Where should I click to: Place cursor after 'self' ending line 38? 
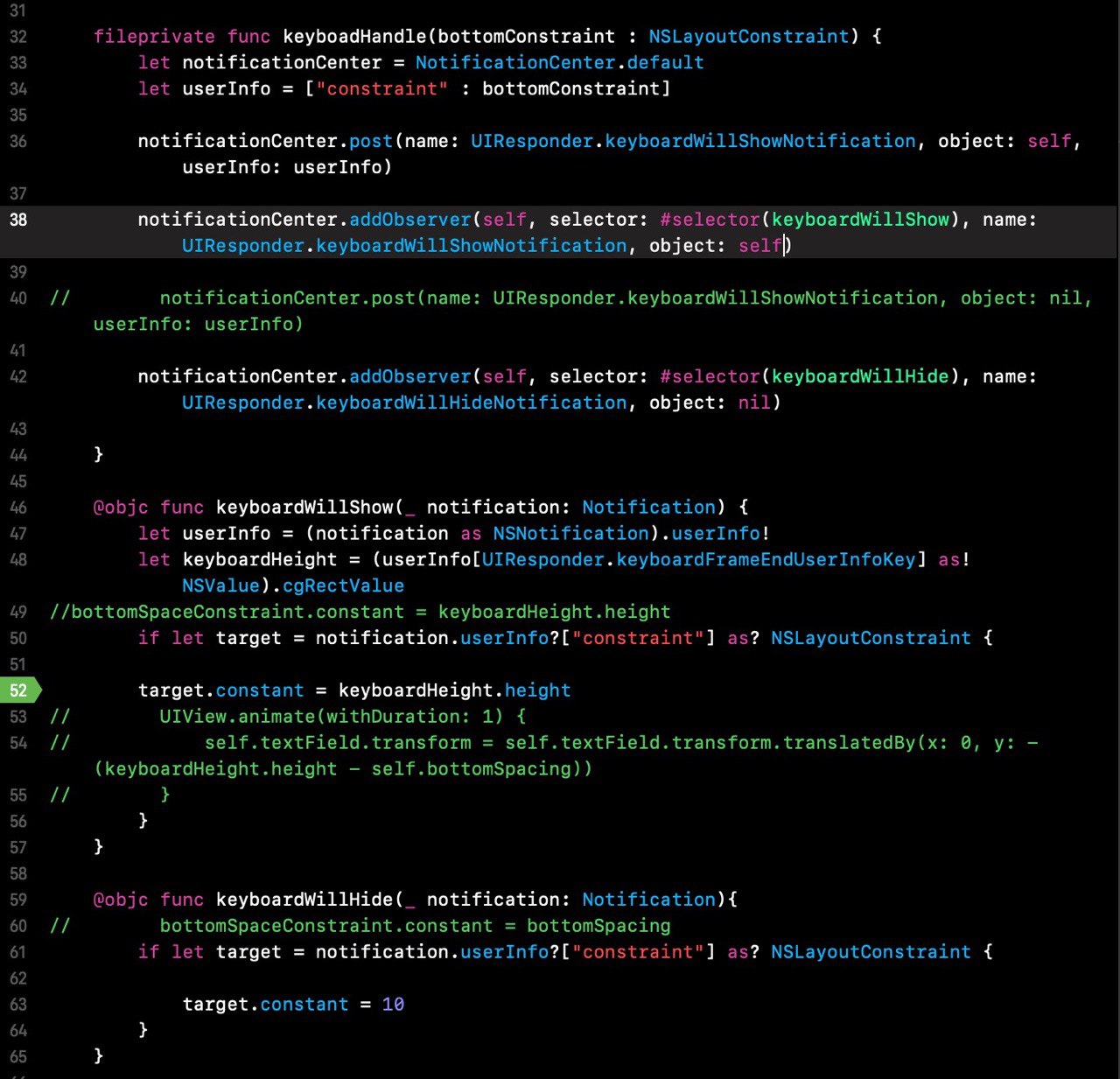(784, 246)
